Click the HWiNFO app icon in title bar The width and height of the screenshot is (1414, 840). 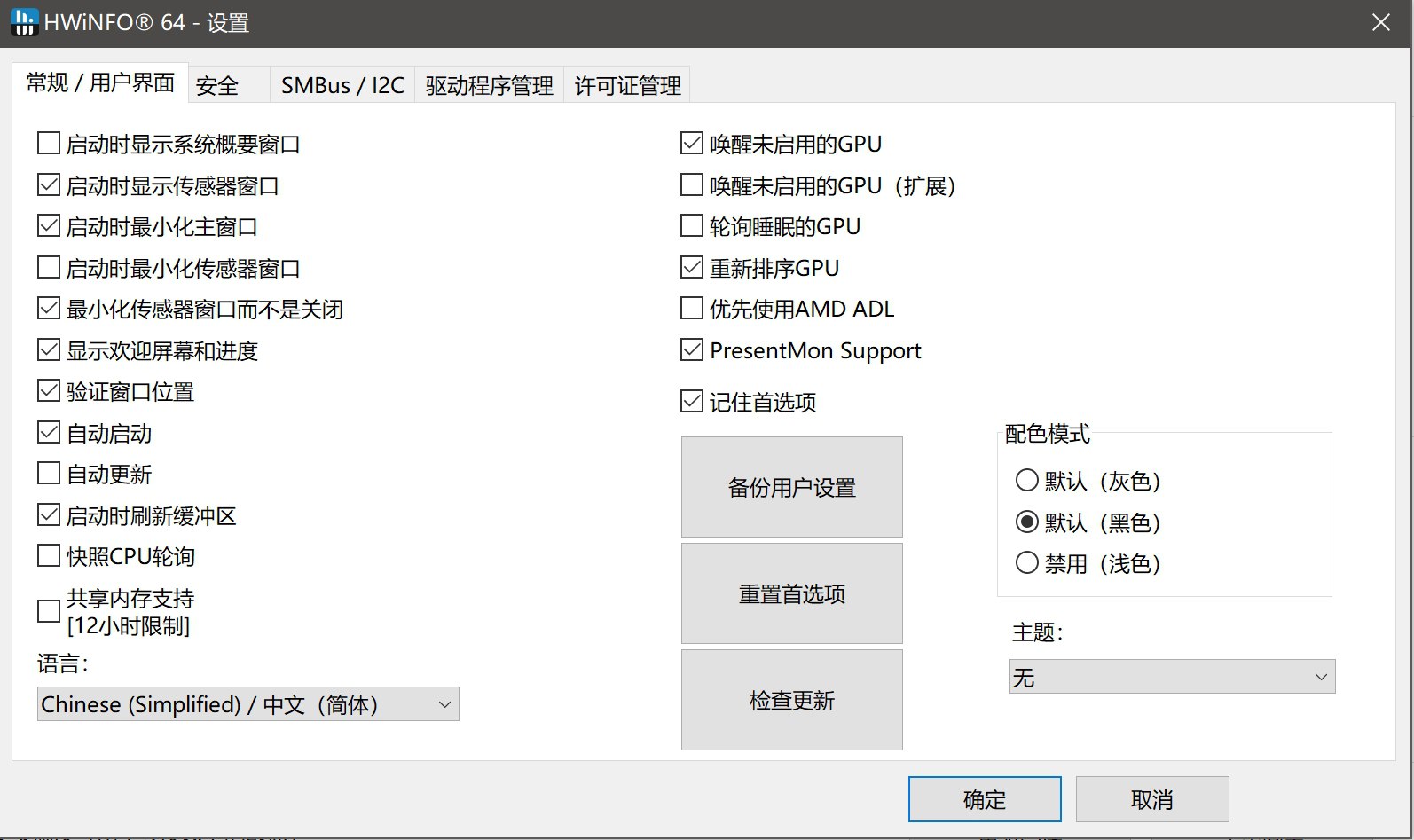point(24,22)
